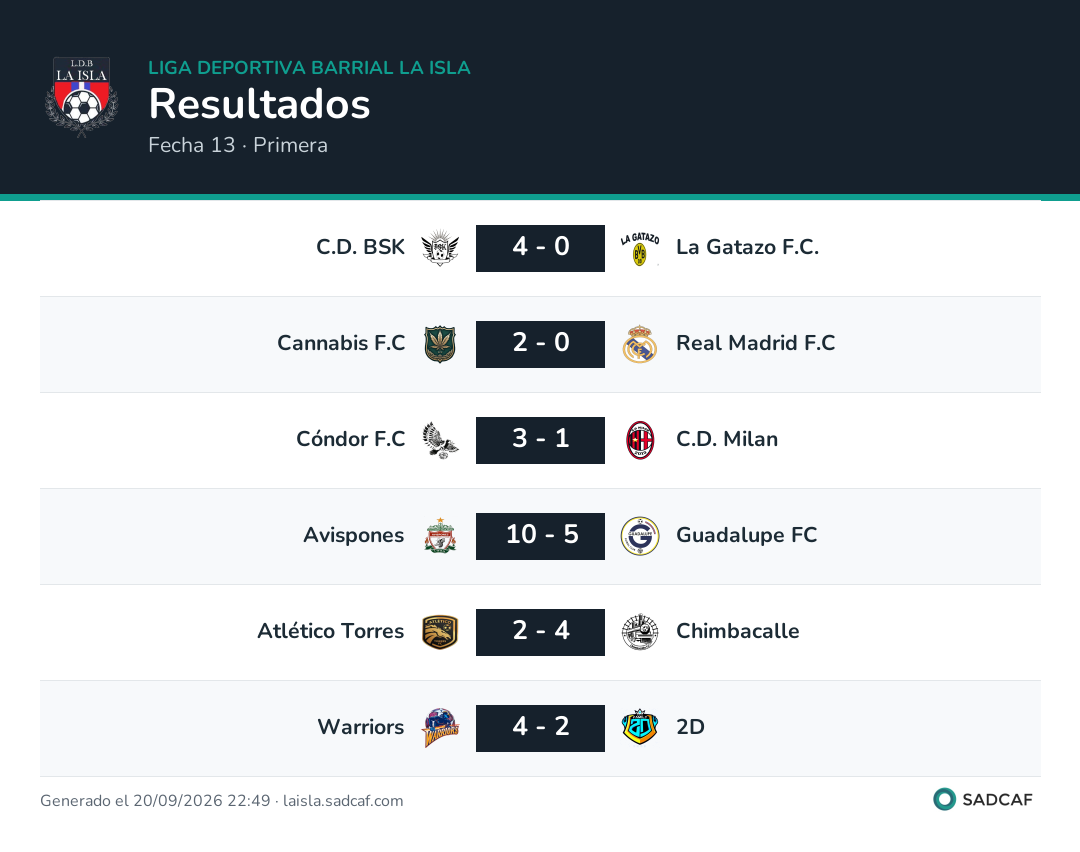
Task: Click the Chimbacalle team emblem
Action: tap(640, 632)
